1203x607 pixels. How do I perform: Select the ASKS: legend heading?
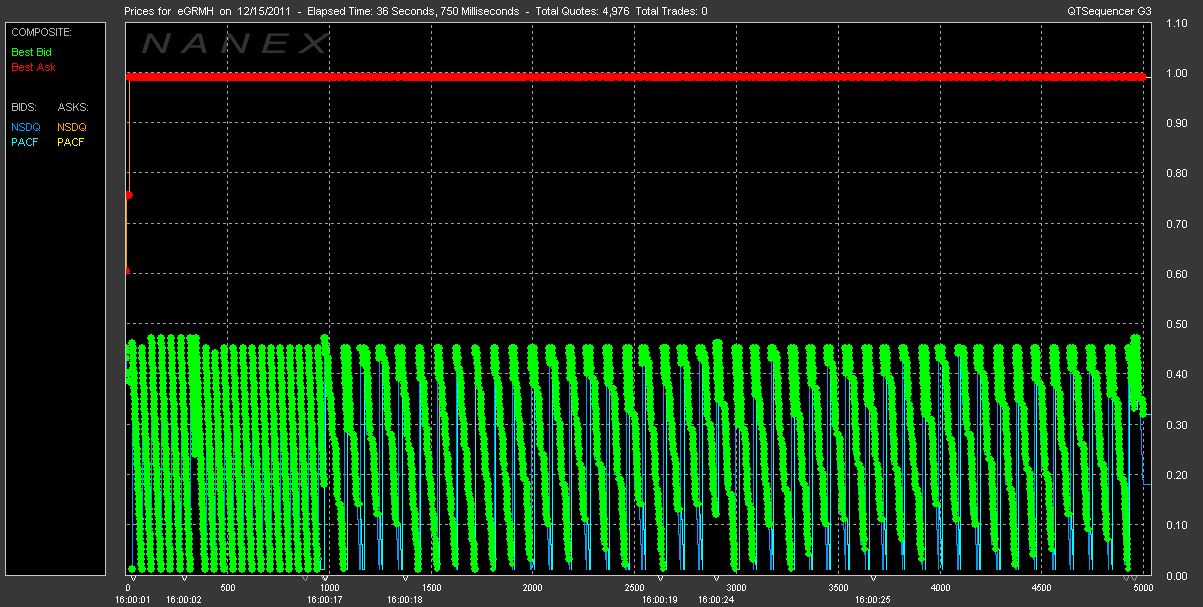73,107
